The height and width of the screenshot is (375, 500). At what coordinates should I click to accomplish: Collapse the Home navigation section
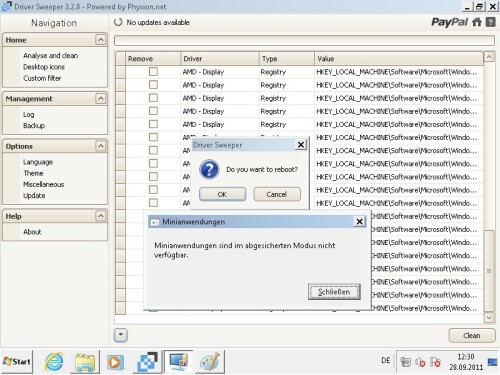pyautogui.click(x=100, y=40)
